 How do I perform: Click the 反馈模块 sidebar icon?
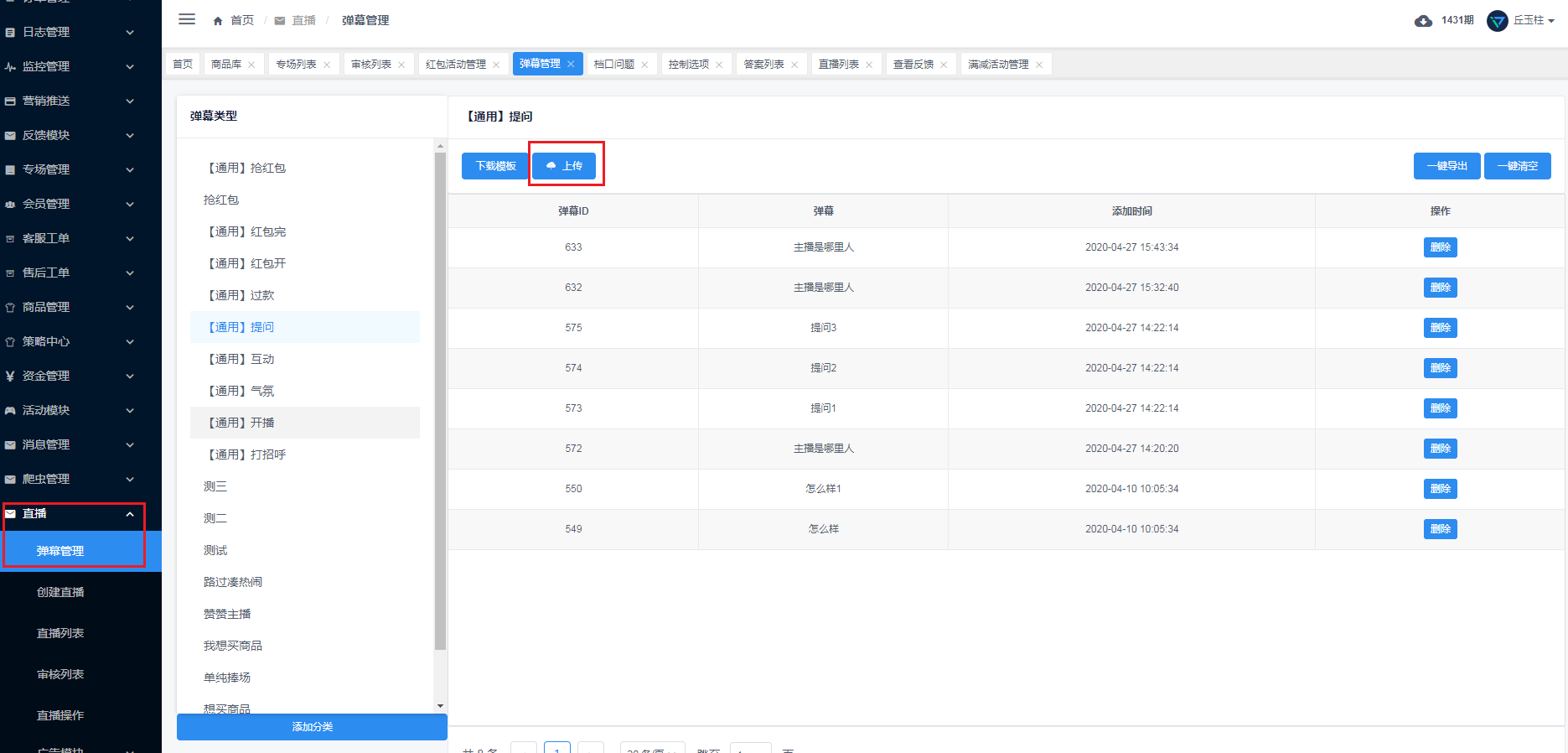[x=10, y=136]
